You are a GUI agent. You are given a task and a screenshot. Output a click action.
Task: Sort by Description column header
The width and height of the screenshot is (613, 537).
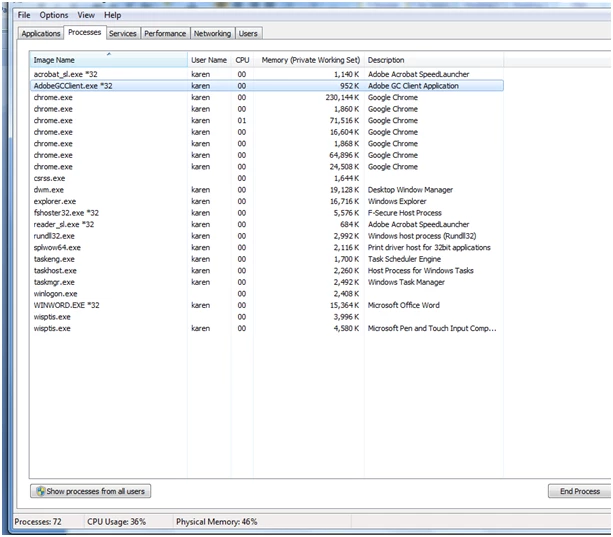(x=434, y=60)
